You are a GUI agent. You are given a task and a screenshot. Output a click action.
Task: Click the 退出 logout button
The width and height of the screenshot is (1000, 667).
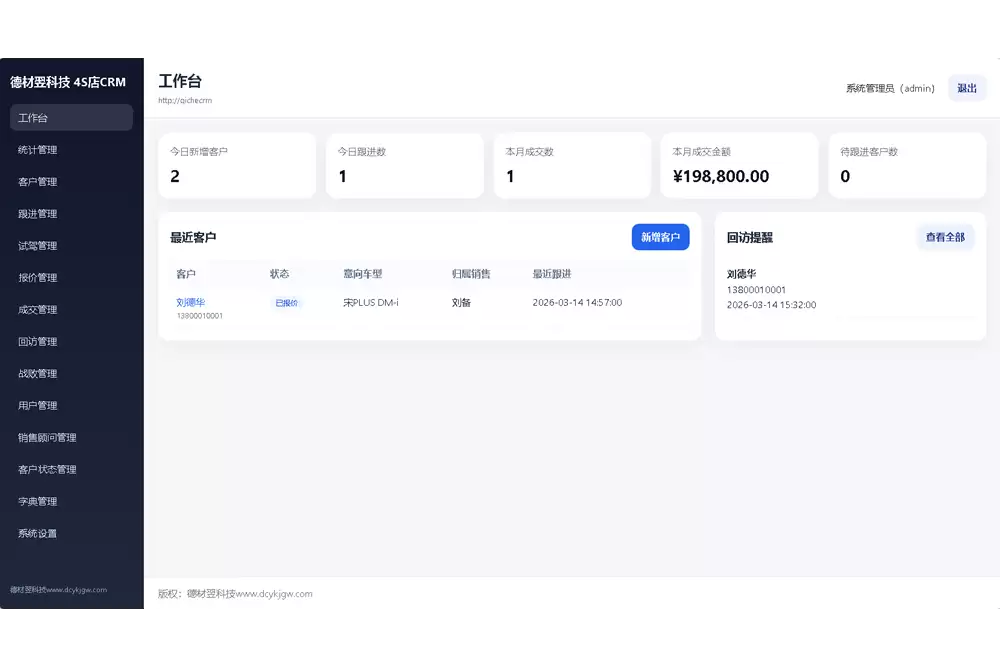[967, 88]
